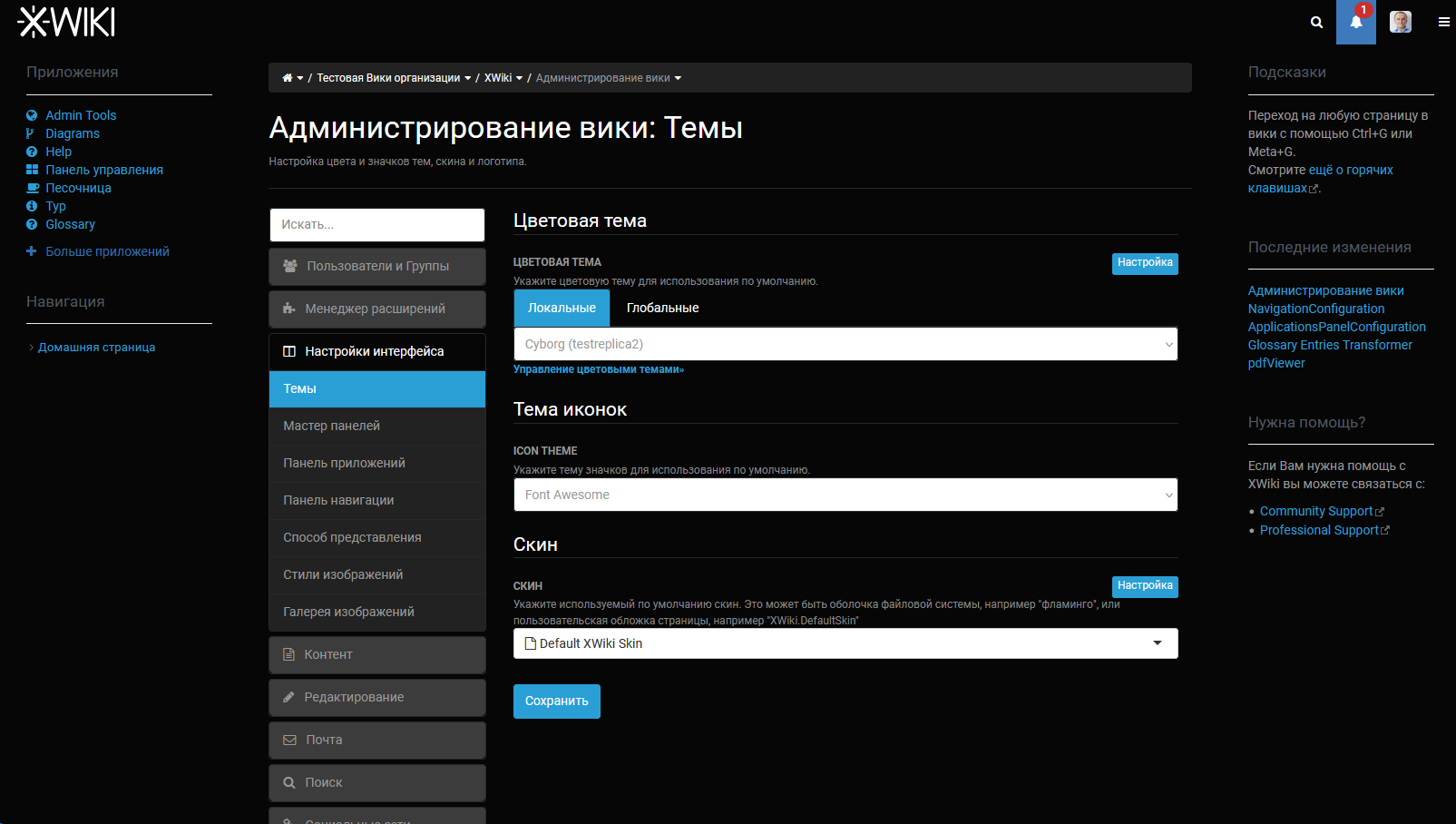Click Настройка button for color theme
1456x824 pixels.
(x=1145, y=263)
